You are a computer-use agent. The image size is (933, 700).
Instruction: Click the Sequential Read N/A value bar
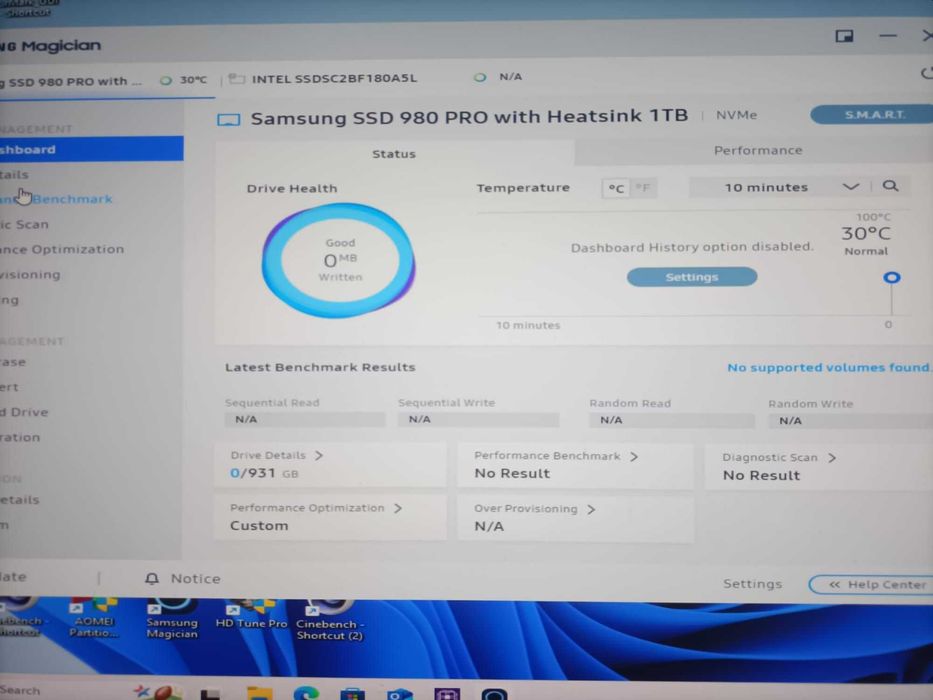click(305, 419)
